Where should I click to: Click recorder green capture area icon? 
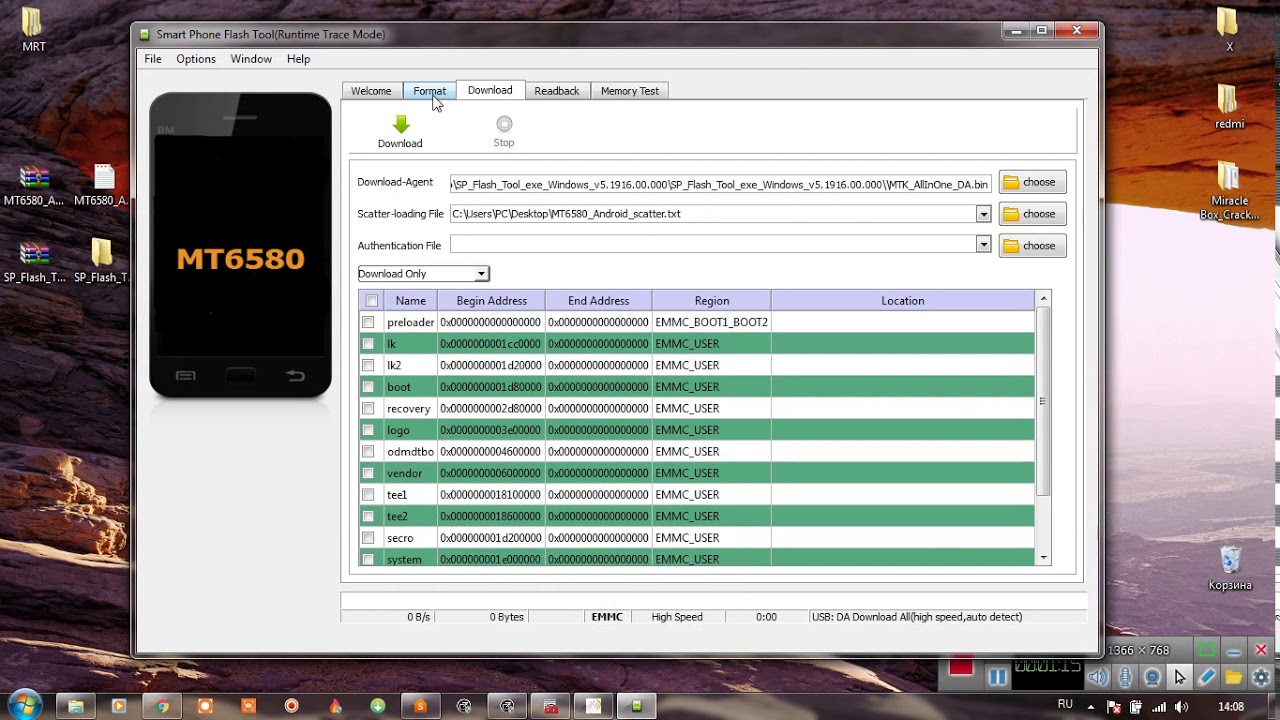click(1207, 650)
